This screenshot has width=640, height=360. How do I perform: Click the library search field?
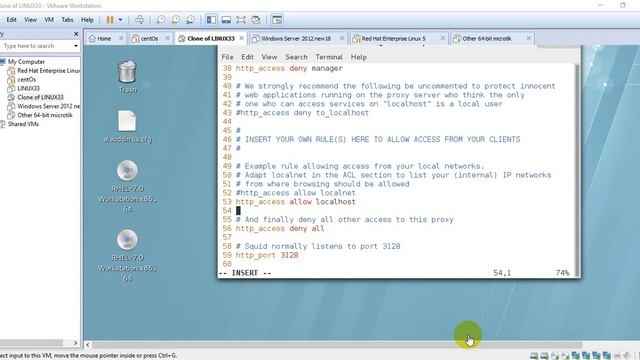click(x=36, y=46)
